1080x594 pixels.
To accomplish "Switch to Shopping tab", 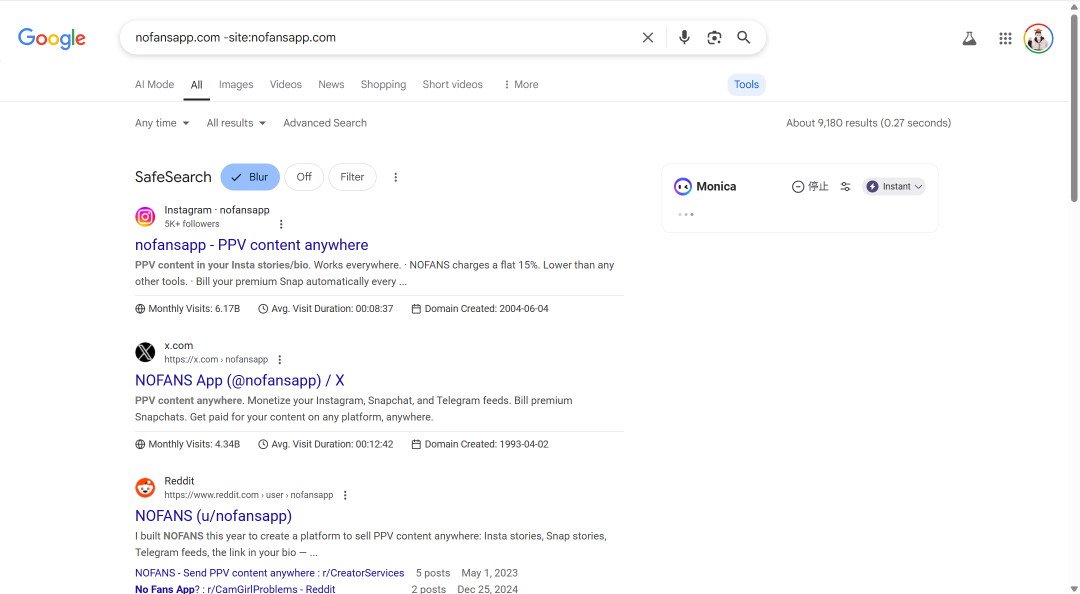I will pos(384,85).
